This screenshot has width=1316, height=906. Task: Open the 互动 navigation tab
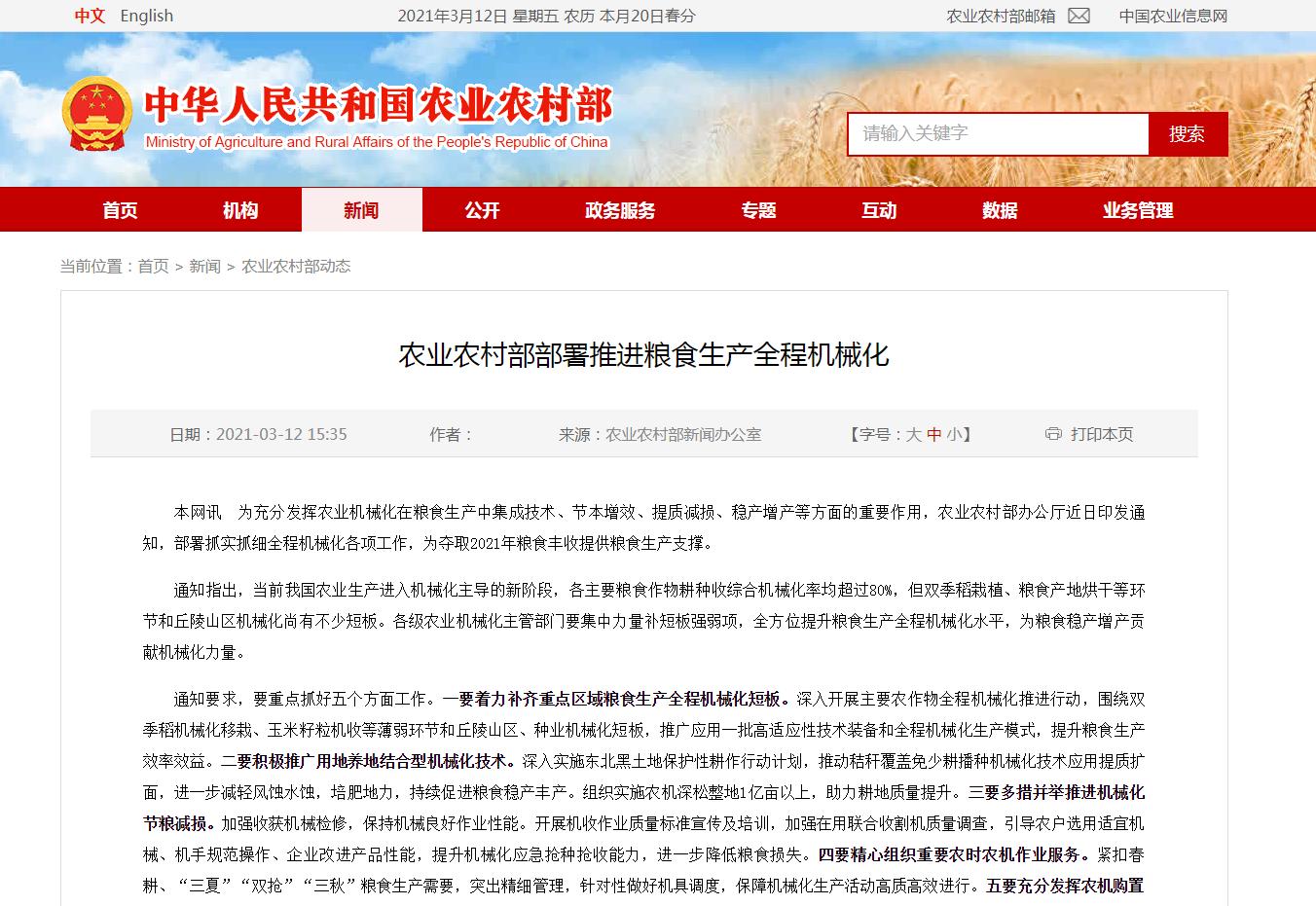(x=879, y=210)
